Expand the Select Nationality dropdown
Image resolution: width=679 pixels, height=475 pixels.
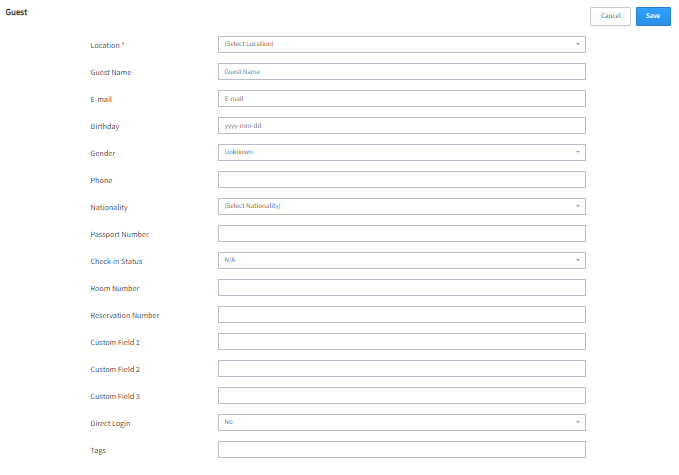pos(402,207)
